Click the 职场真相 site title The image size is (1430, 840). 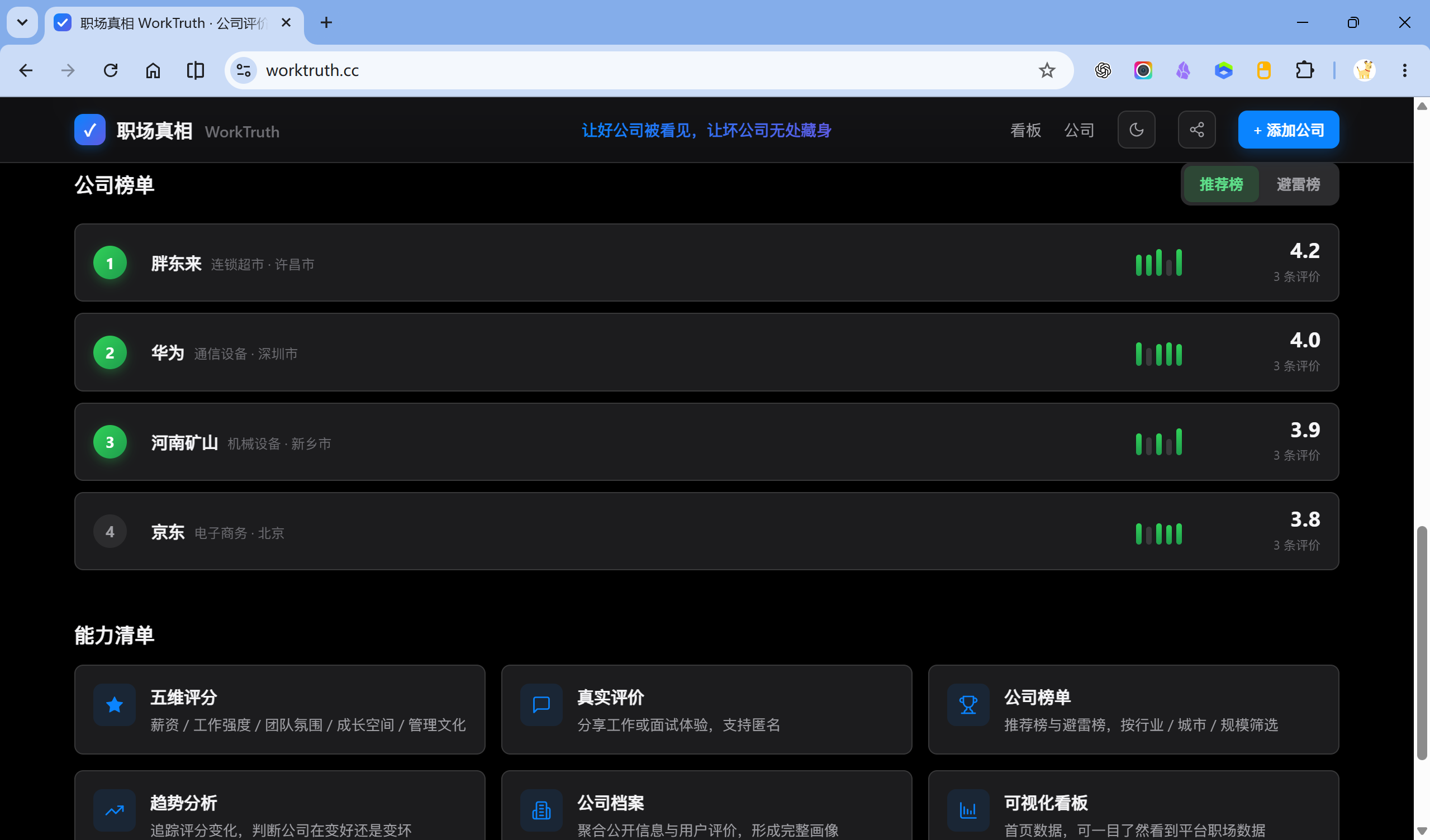154,131
